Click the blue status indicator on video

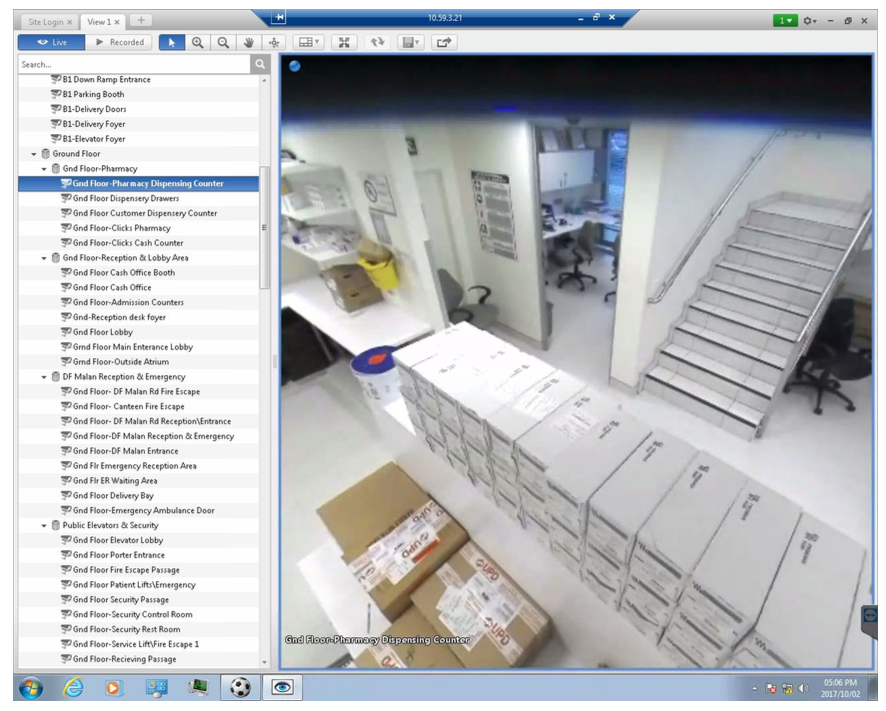(x=294, y=67)
